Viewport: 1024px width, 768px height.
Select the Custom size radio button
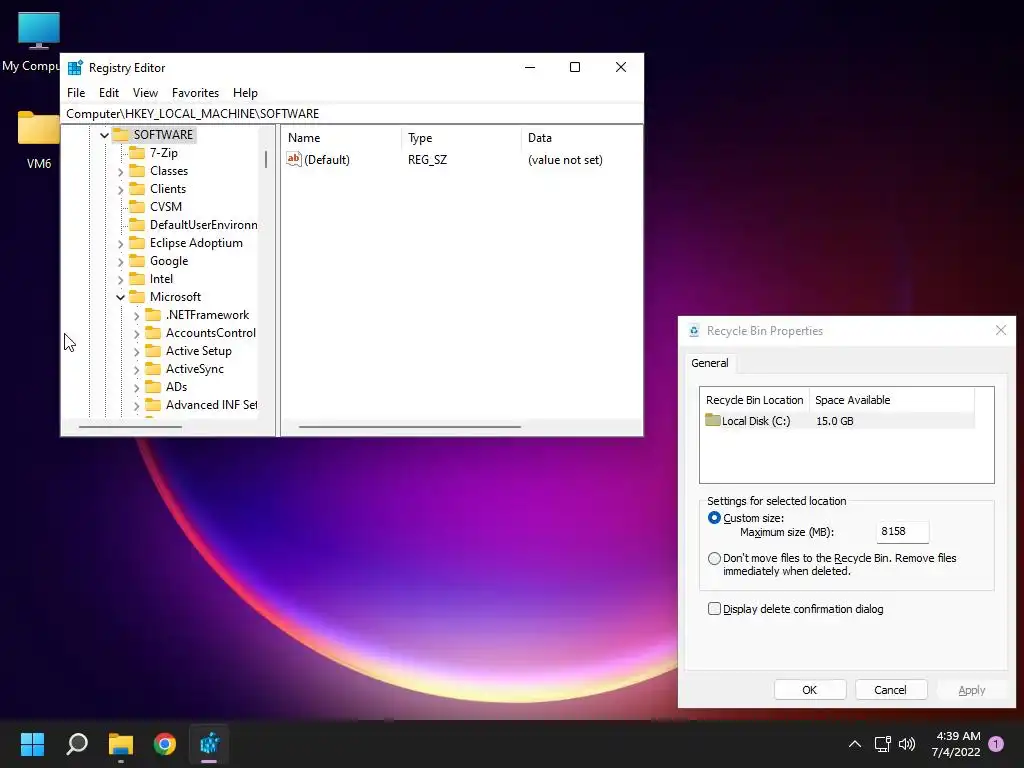coord(714,518)
